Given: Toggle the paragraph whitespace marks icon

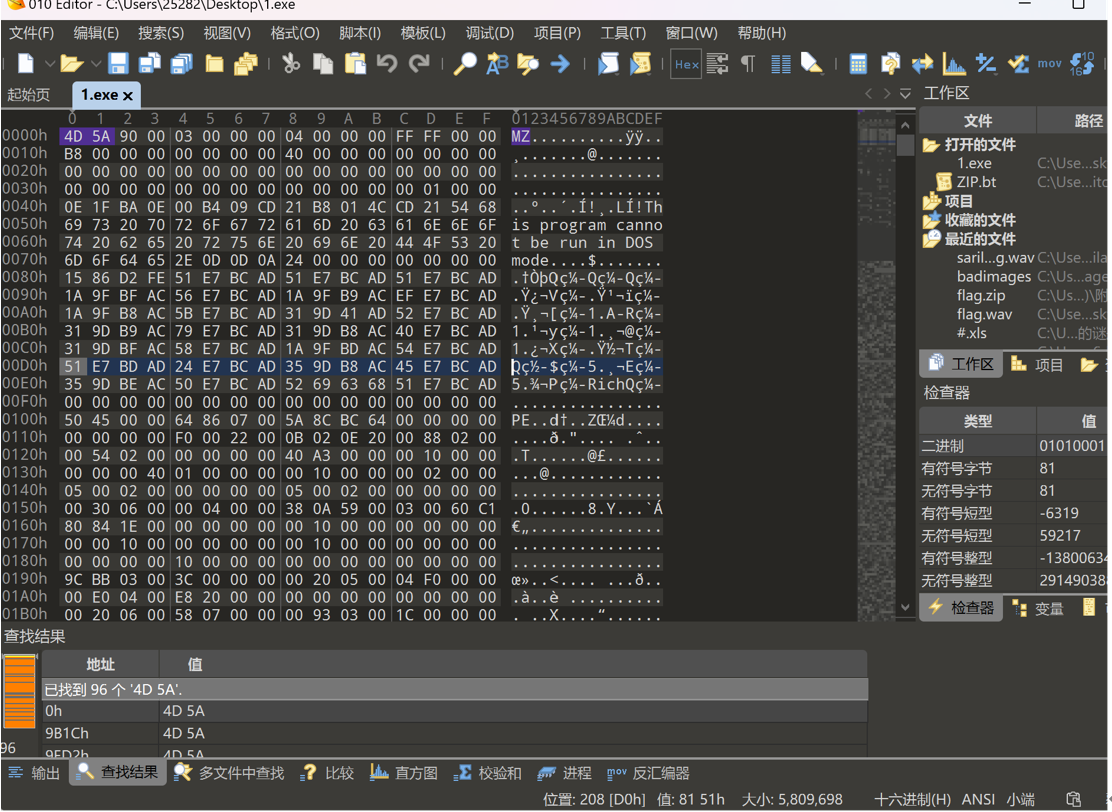Looking at the screenshot, I should 747,64.
